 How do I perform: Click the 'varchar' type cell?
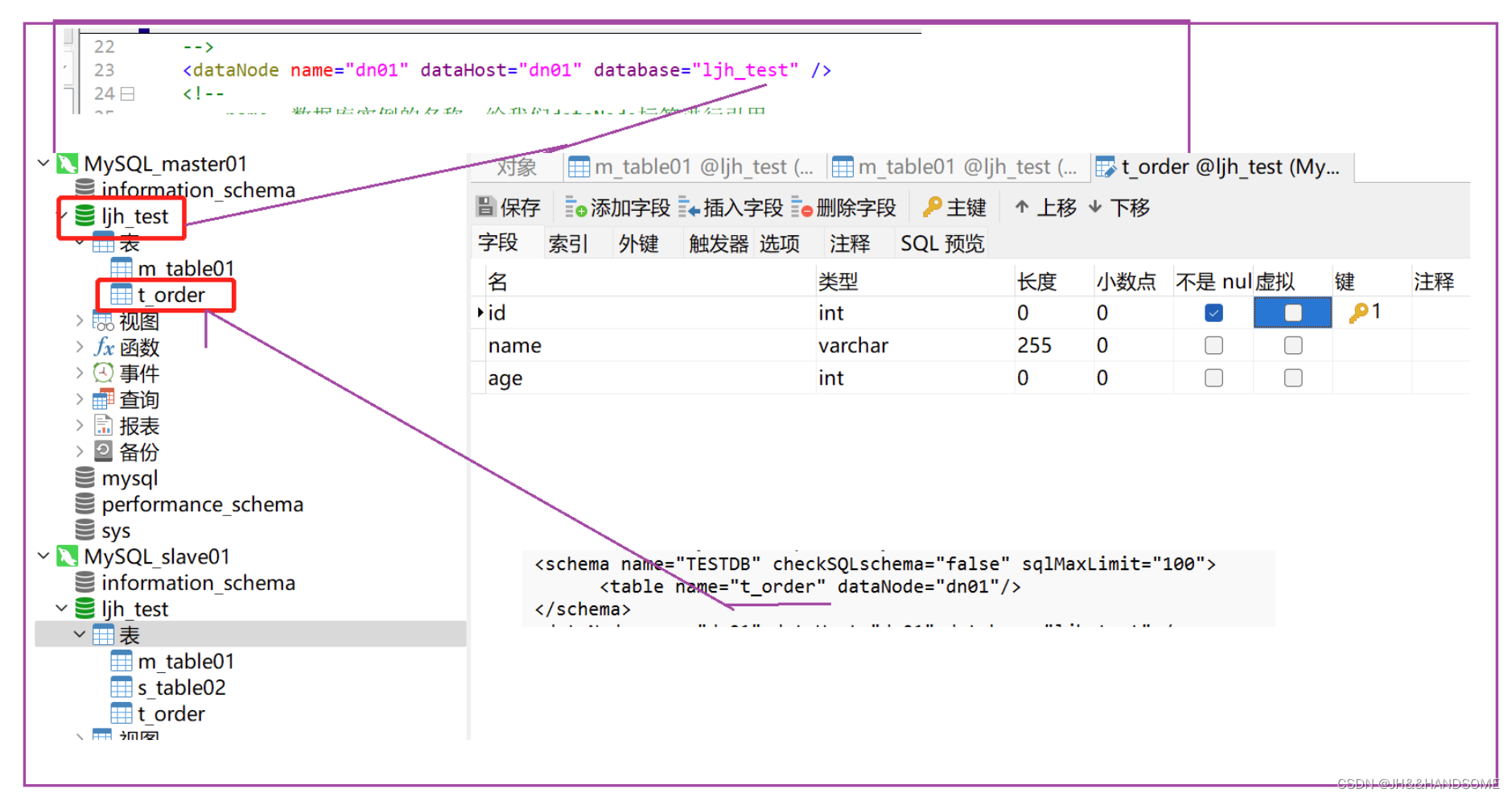point(915,345)
